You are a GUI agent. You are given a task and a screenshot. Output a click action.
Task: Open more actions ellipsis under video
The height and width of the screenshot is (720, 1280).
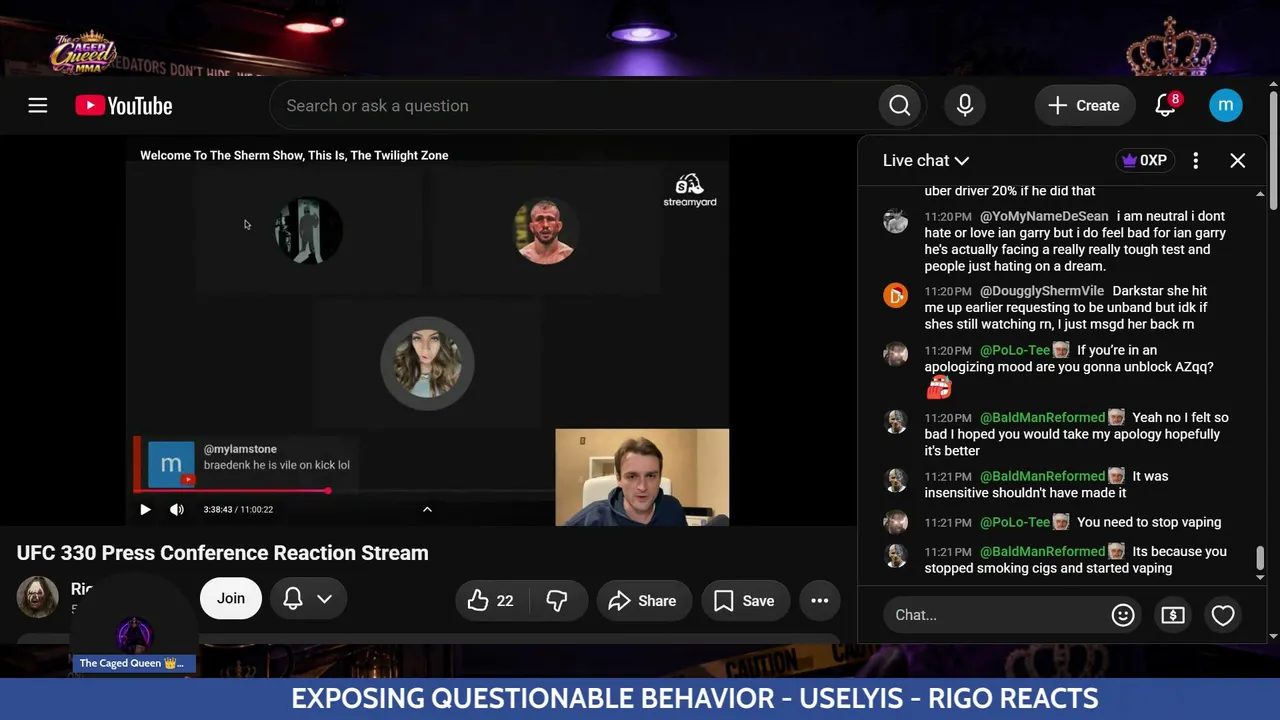(x=820, y=600)
